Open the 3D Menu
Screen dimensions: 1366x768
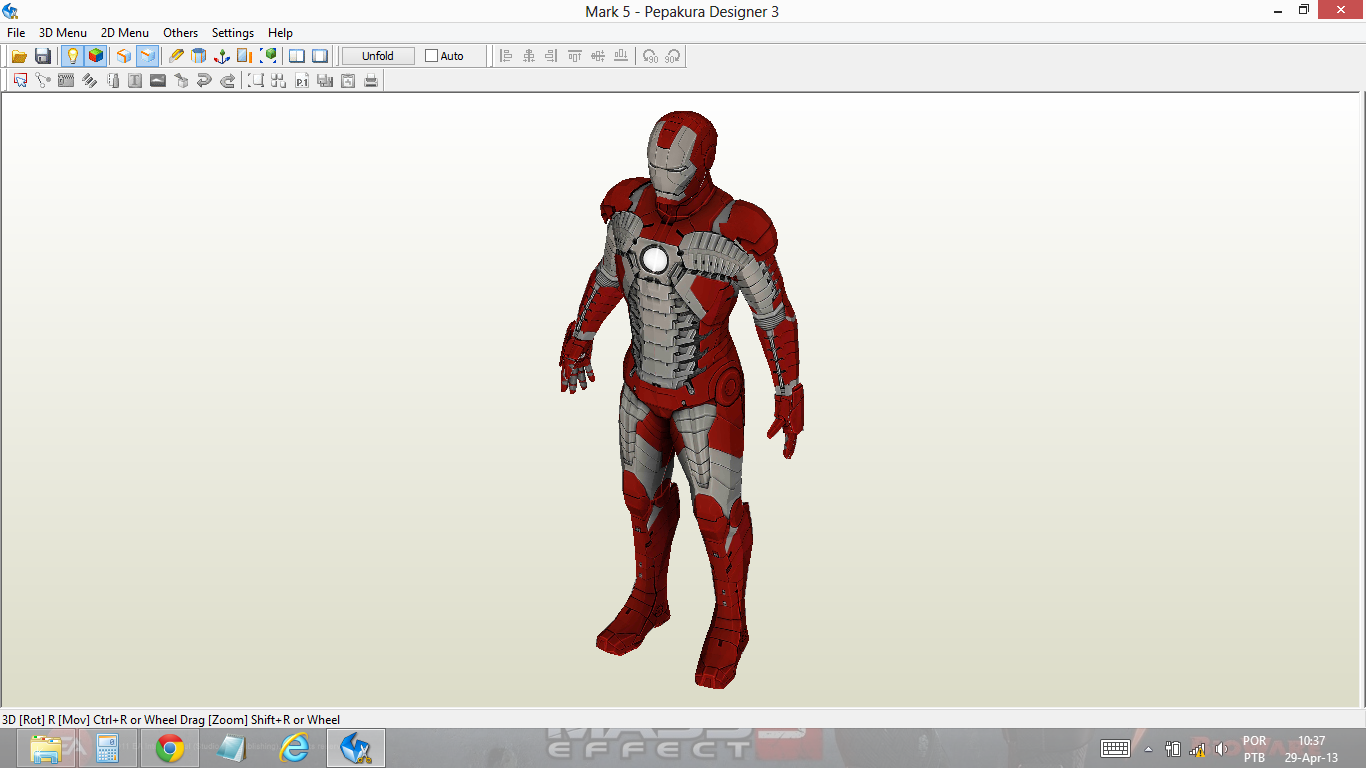coord(63,33)
